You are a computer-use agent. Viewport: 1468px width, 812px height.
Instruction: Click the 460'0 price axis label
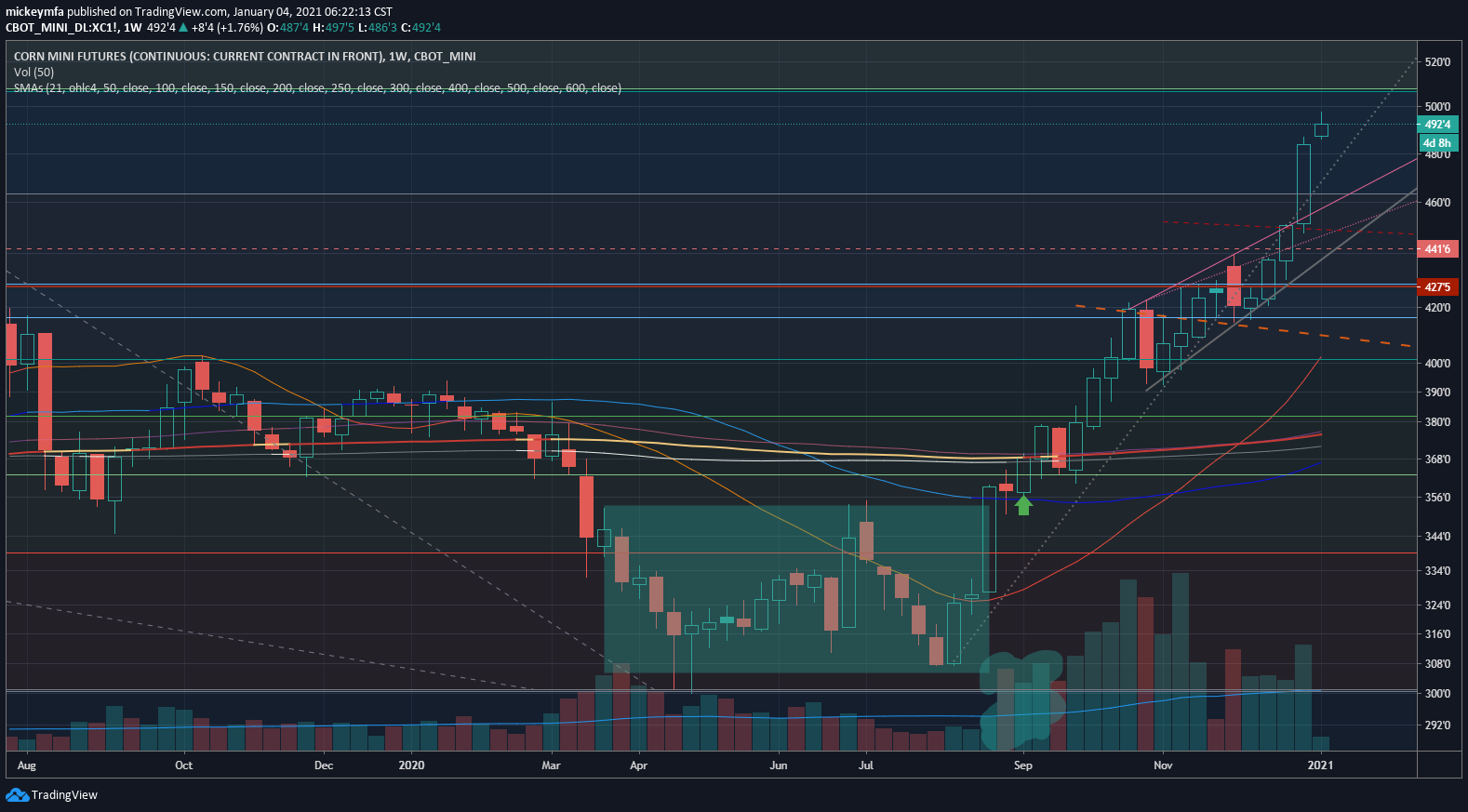(1437, 203)
